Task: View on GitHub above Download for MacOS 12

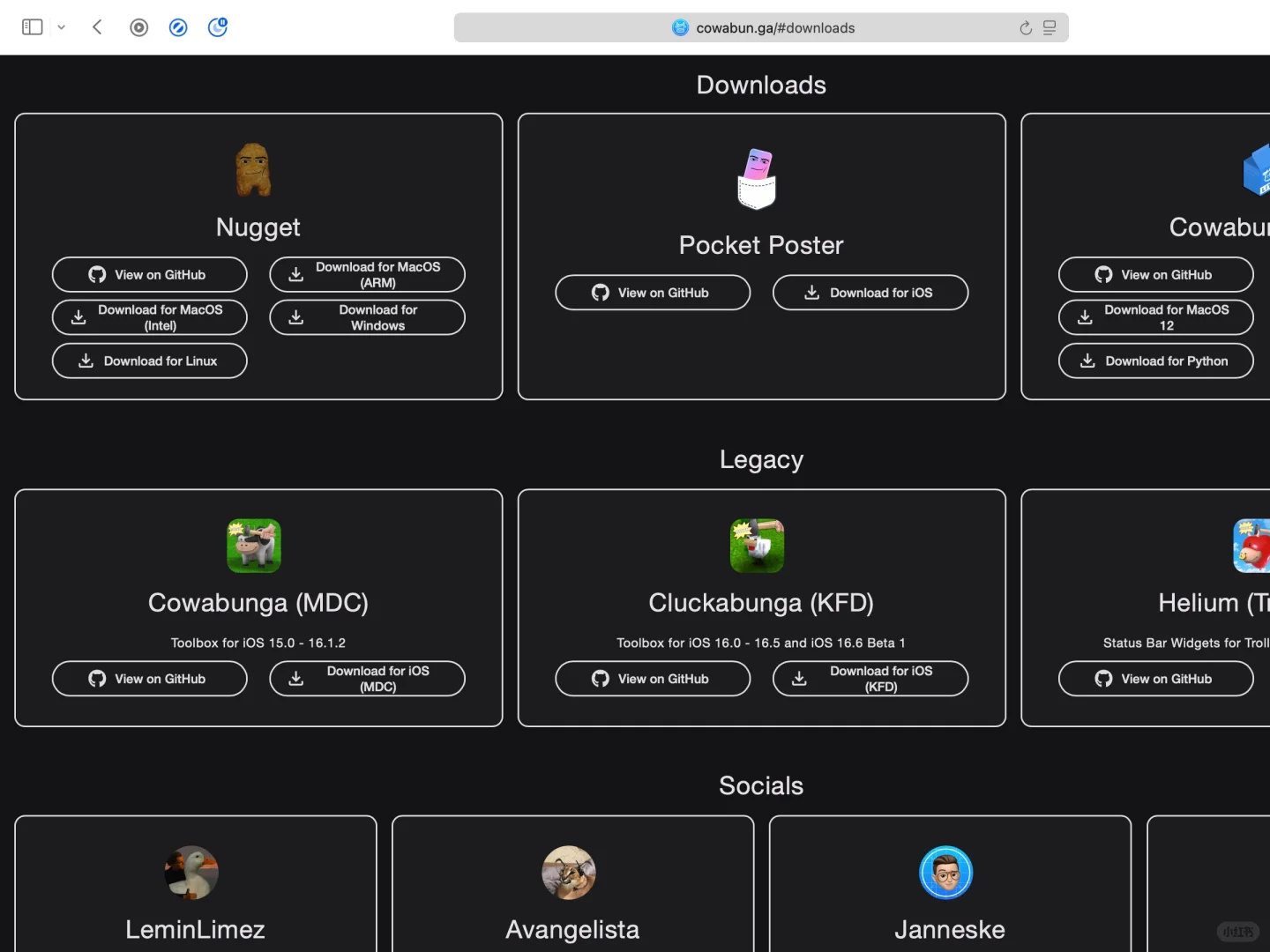Action: (x=1156, y=274)
